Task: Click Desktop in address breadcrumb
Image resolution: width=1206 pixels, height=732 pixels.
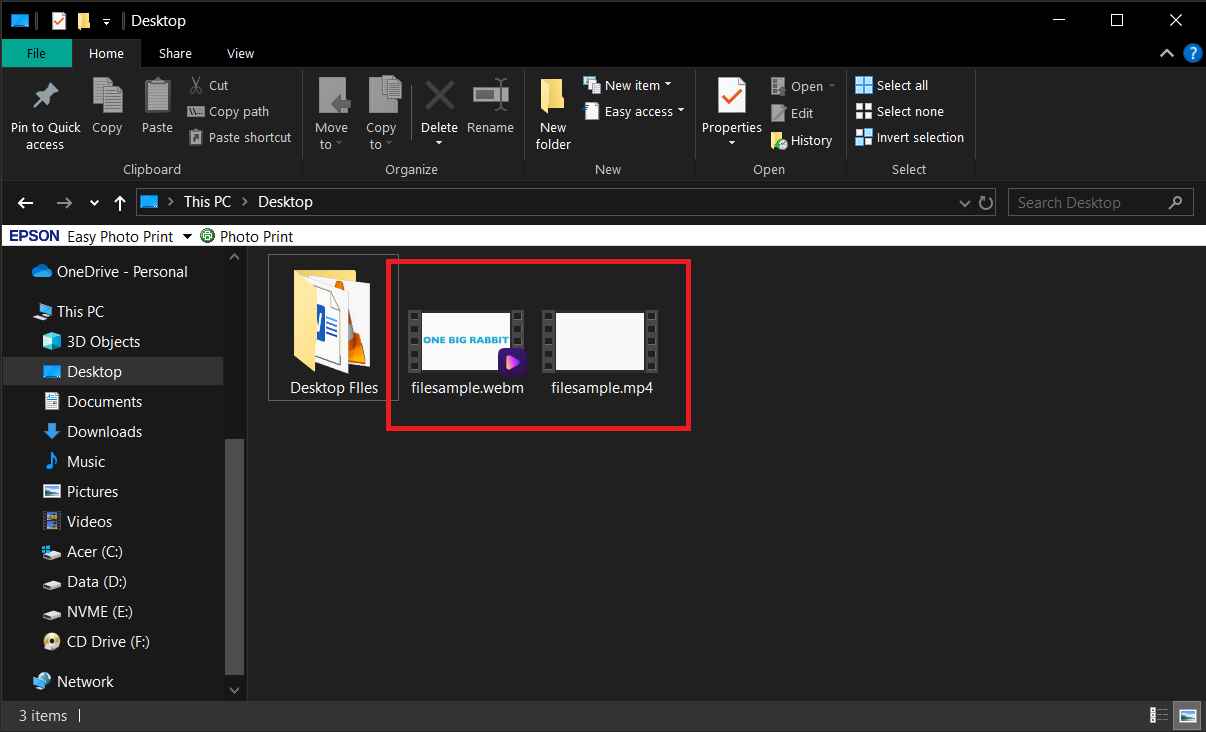Action: 285,202
